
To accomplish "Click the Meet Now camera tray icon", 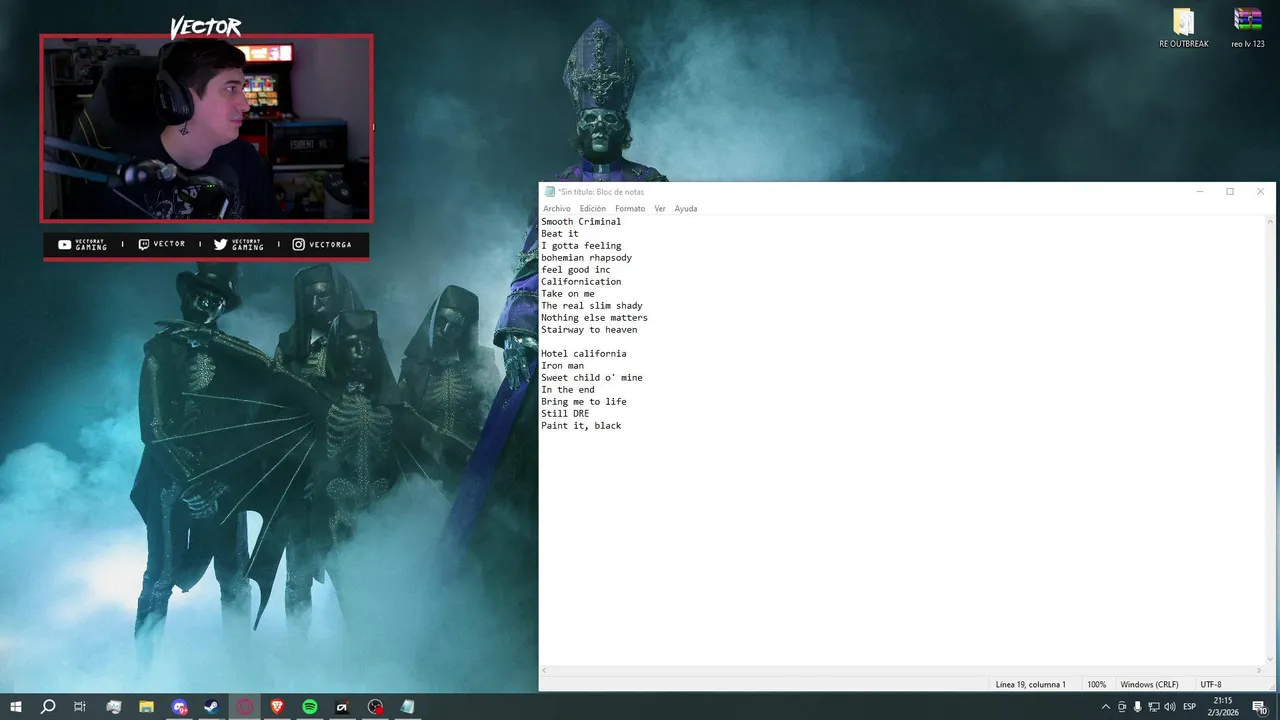I will click(x=1121, y=707).
